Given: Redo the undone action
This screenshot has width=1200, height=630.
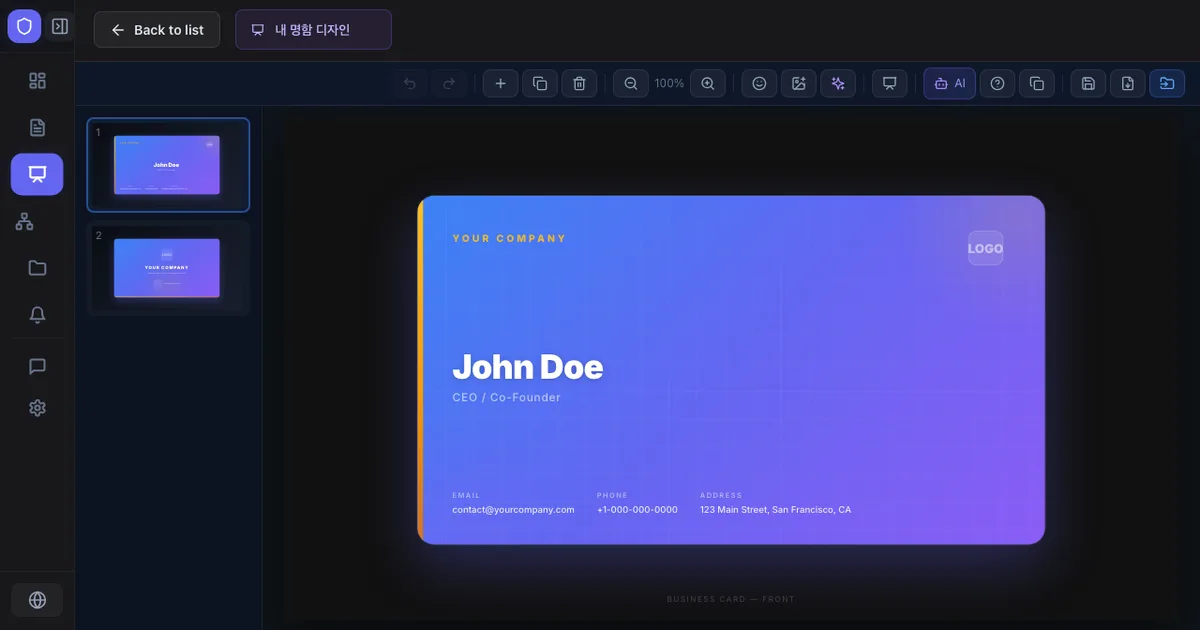Looking at the screenshot, I should click(449, 83).
